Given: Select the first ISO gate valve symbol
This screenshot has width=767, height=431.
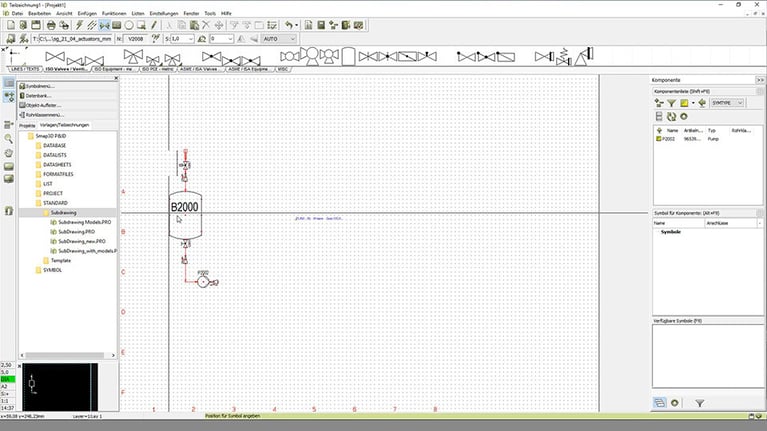Looking at the screenshot, I should [x=55, y=57].
